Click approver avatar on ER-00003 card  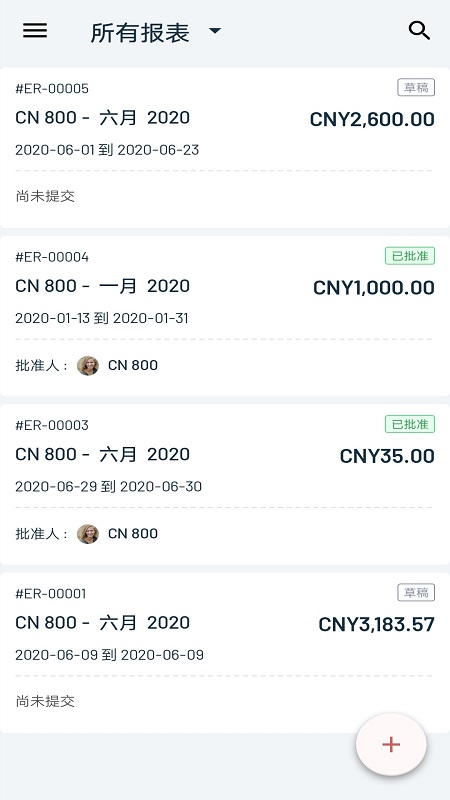88,534
